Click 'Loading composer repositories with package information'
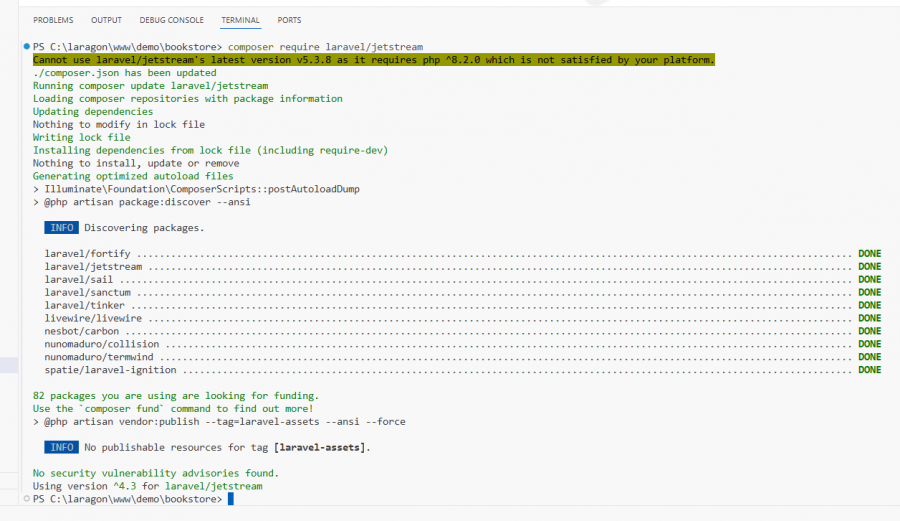Image resolution: width=900 pixels, height=521 pixels. pyautogui.click(x=188, y=99)
